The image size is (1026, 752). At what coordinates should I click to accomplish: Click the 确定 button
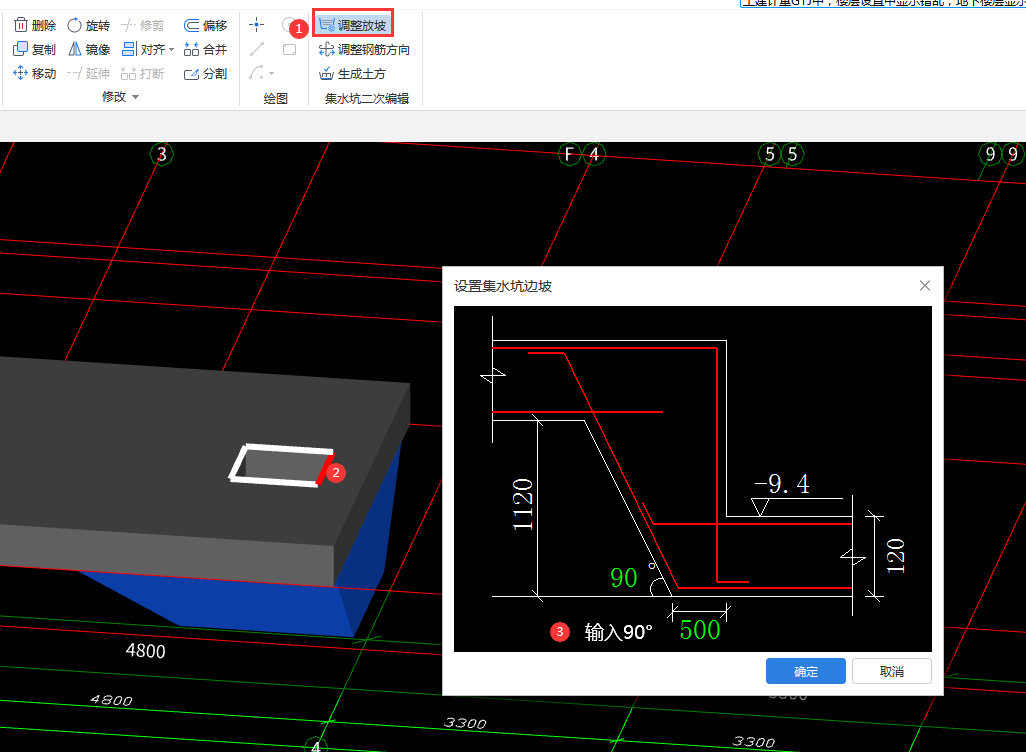click(x=805, y=671)
